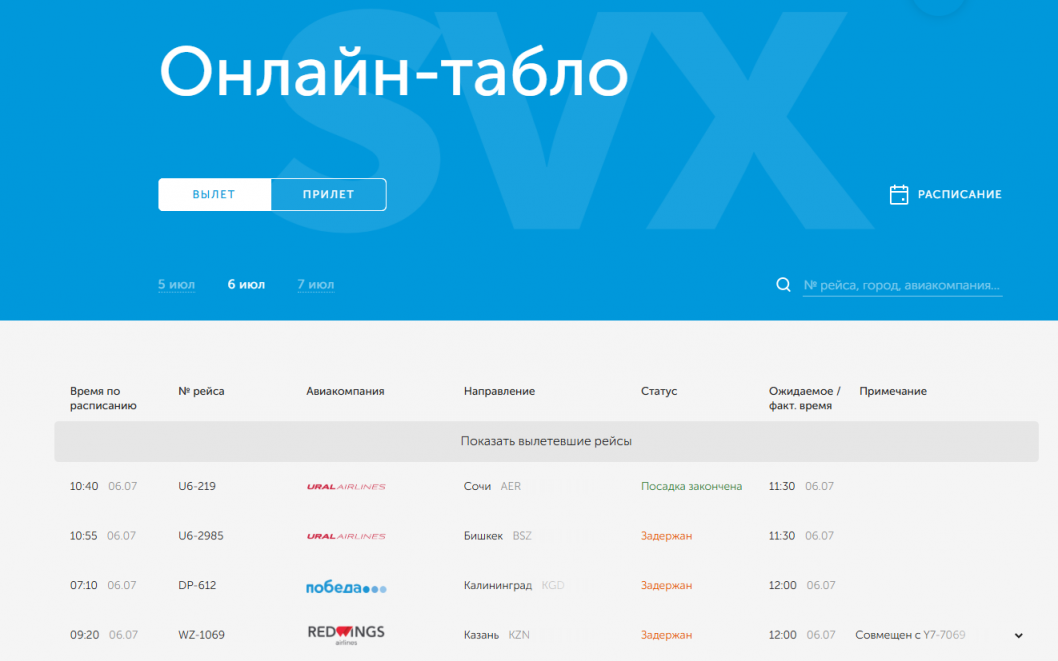Click the Ожидаемое / факт. время header

click(x=804, y=398)
